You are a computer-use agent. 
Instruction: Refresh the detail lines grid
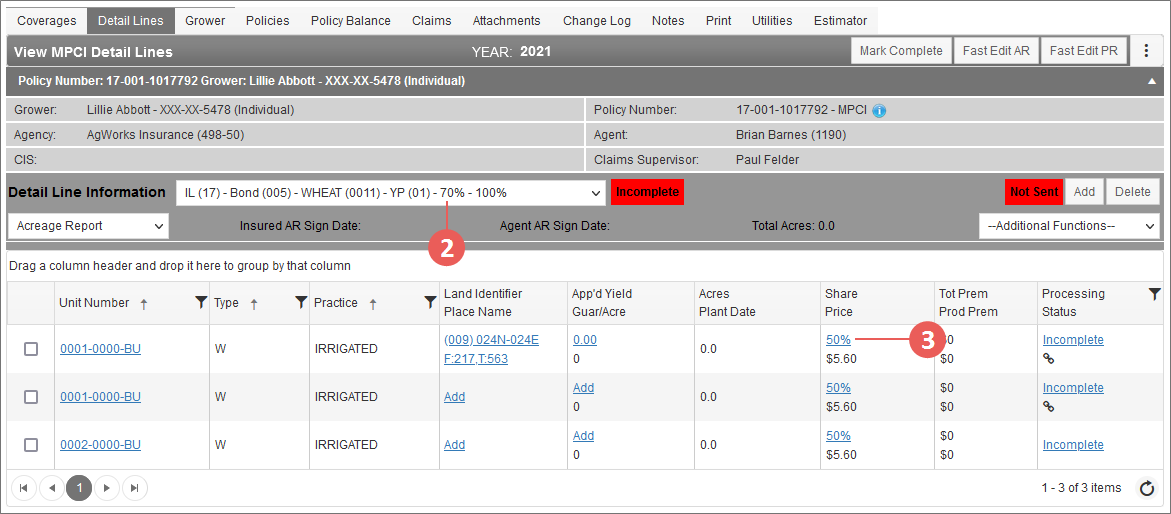pyautogui.click(x=1146, y=489)
